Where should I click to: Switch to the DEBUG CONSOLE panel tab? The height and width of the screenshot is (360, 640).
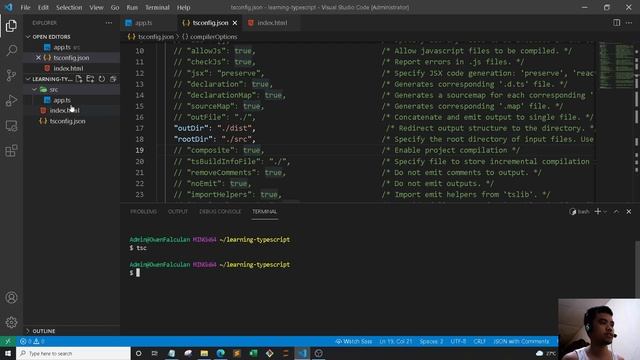[x=220, y=211]
